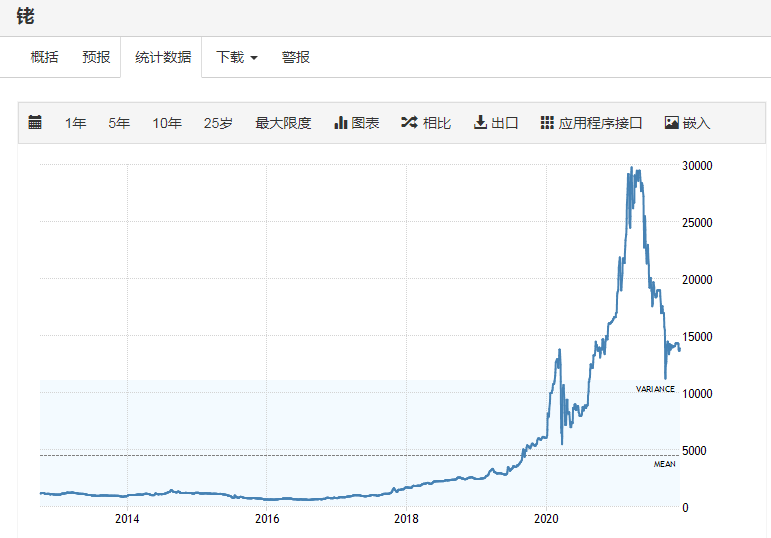Select the 最大限度 max range
This screenshot has height=538, width=771.
tap(283, 124)
